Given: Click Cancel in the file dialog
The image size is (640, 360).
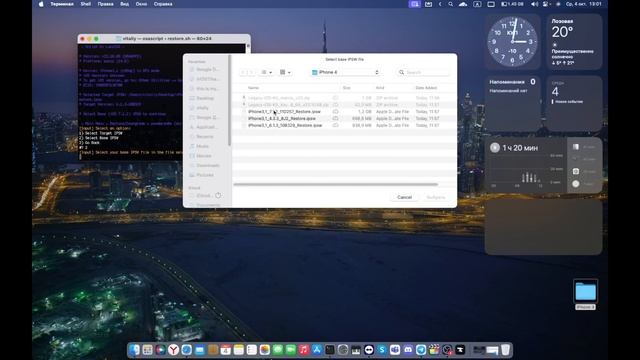Looking at the screenshot, I should pyautogui.click(x=404, y=197).
